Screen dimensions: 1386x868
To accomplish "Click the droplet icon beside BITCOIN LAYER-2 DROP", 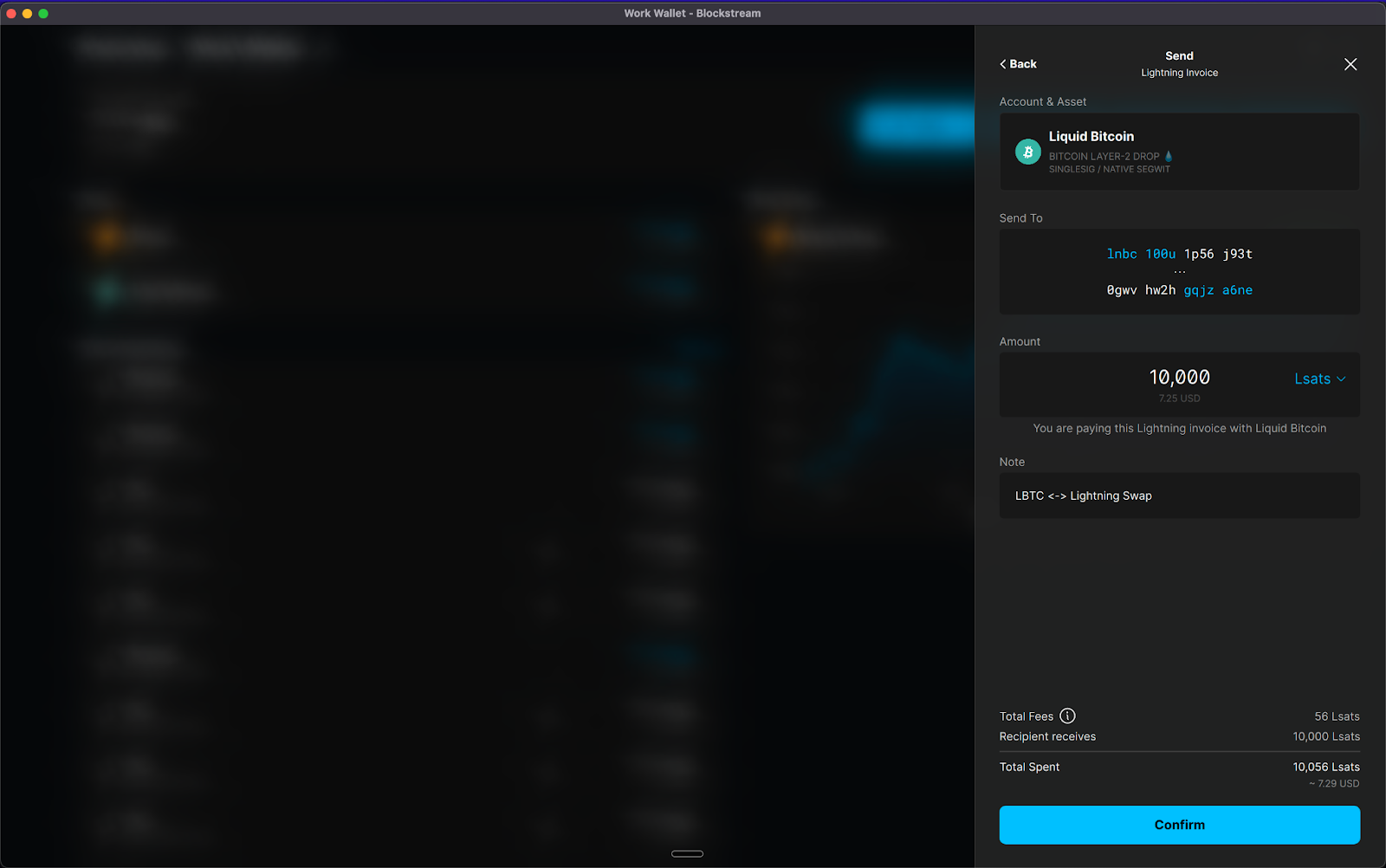I will tap(1168, 157).
